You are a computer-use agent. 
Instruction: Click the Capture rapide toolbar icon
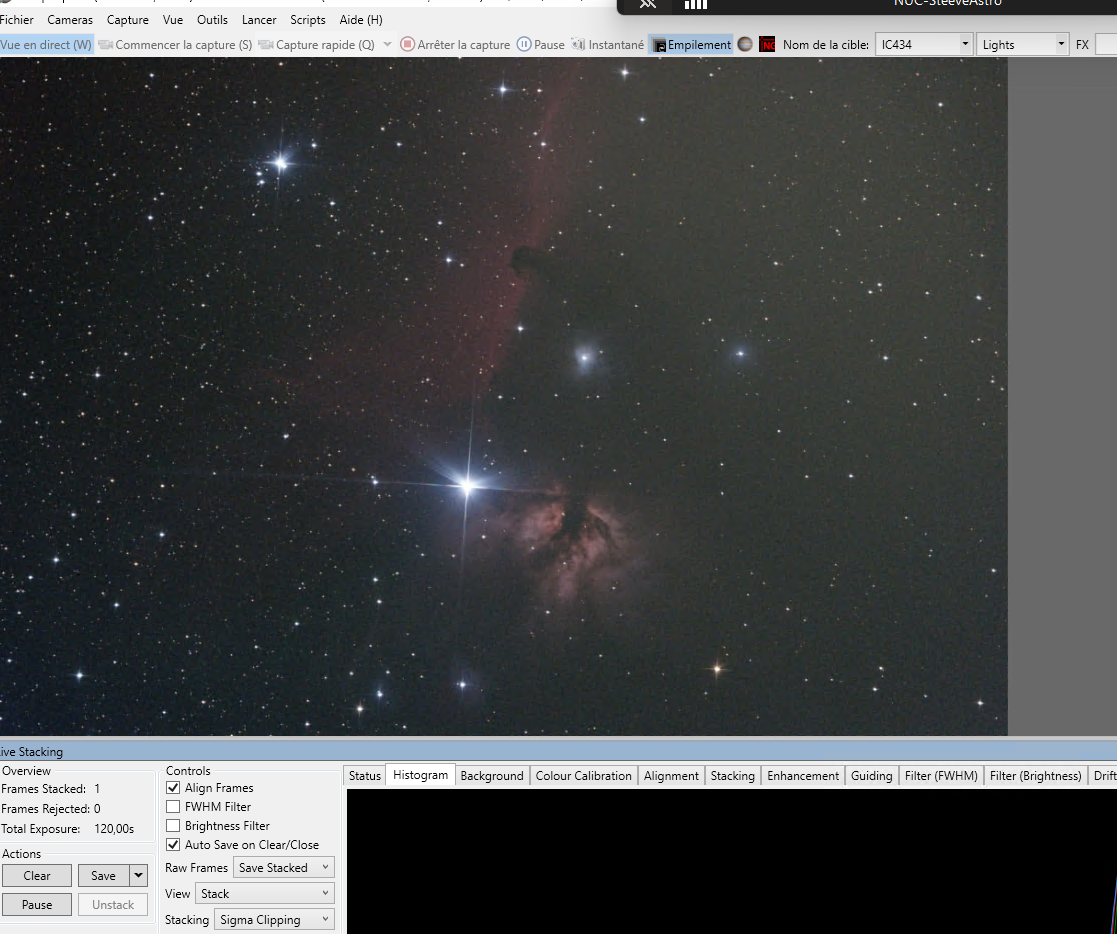(x=266, y=45)
